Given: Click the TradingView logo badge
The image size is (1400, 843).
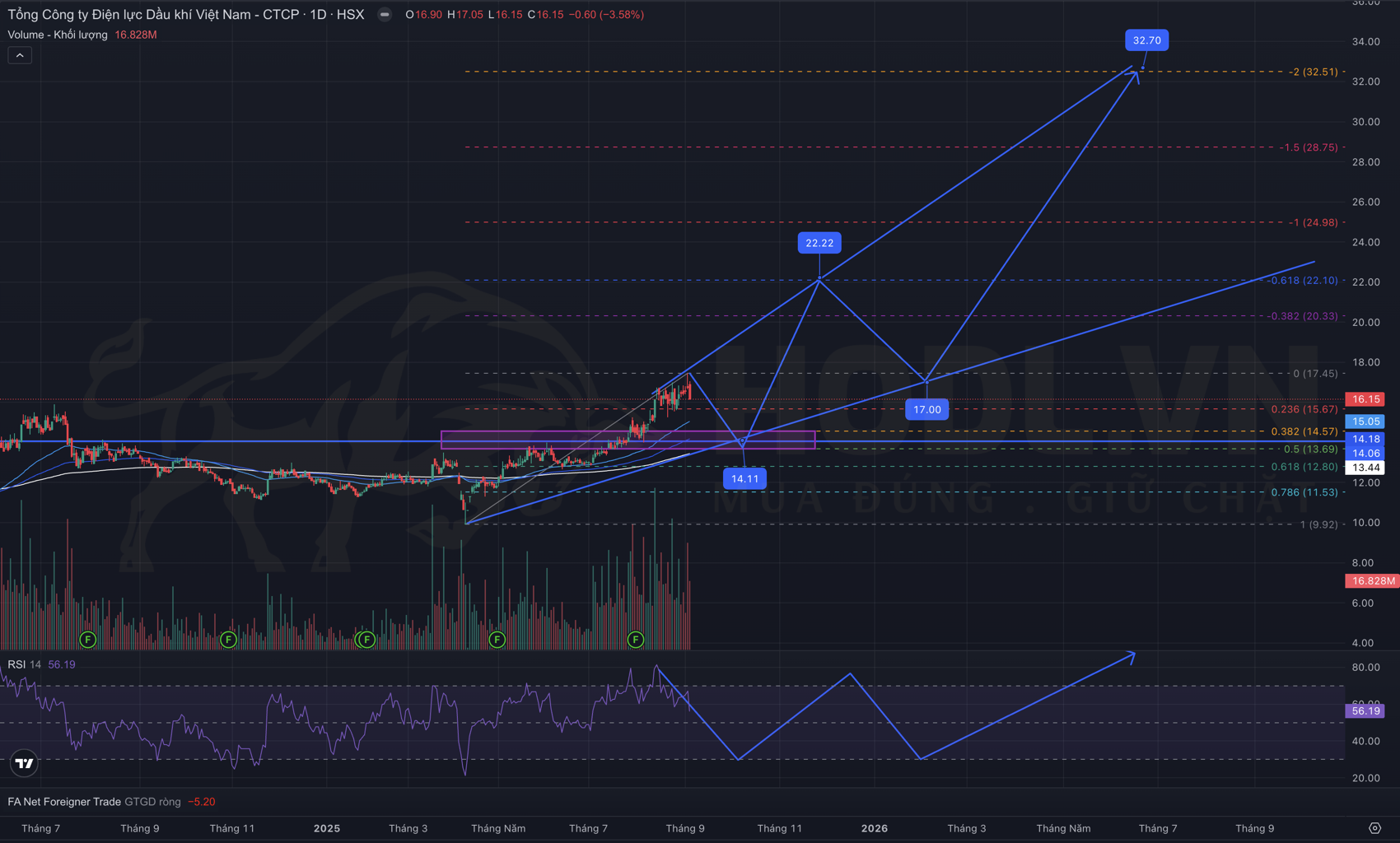Looking at the screenshot, I should [25, 763].
